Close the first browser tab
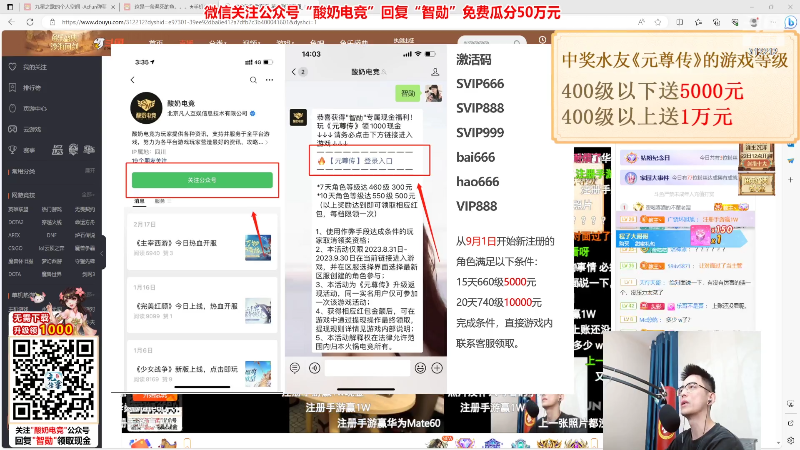This screenshot has height=450, width=800. coord(113,7)
